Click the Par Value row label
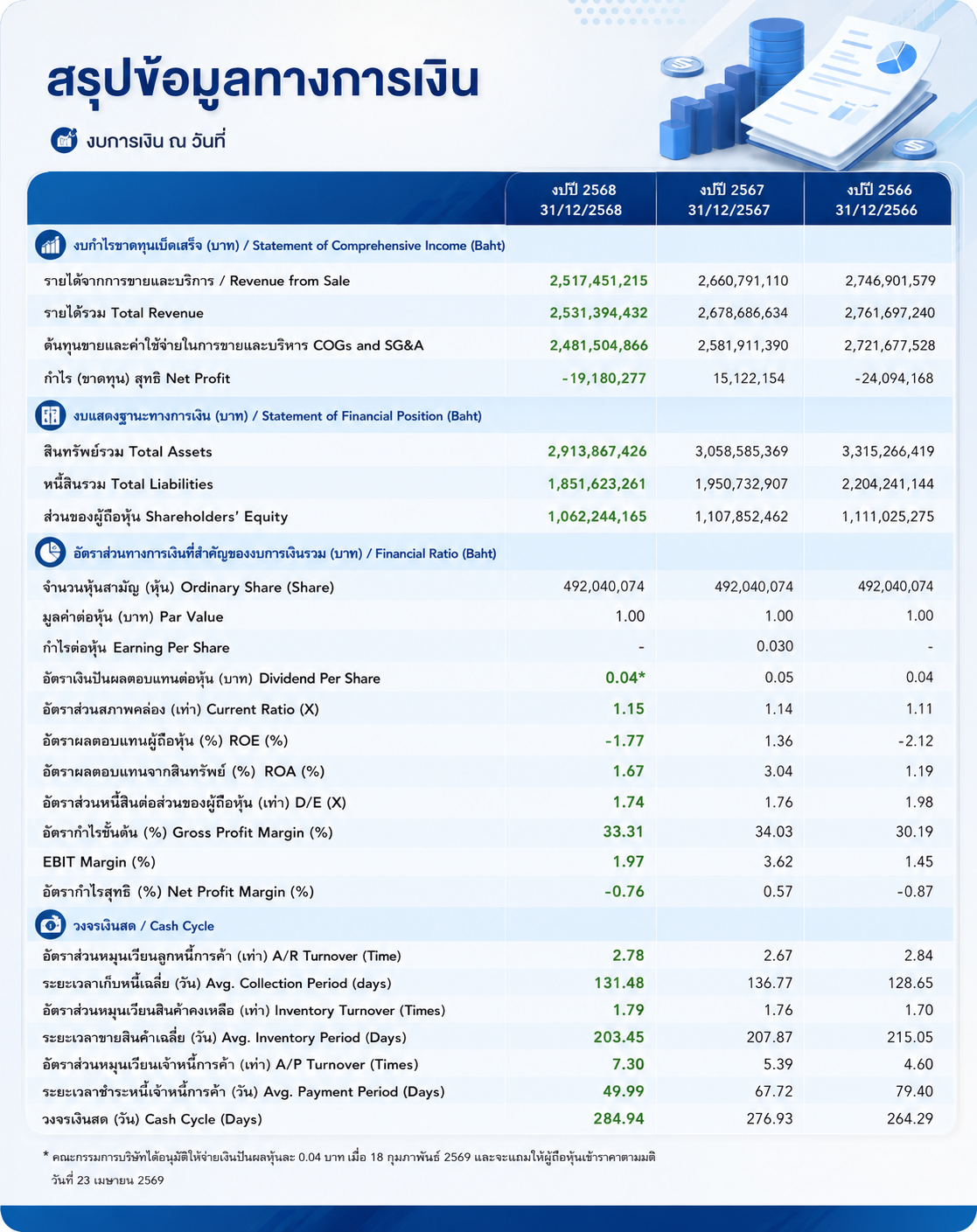 pyautogui.click(x=133, y=617)
